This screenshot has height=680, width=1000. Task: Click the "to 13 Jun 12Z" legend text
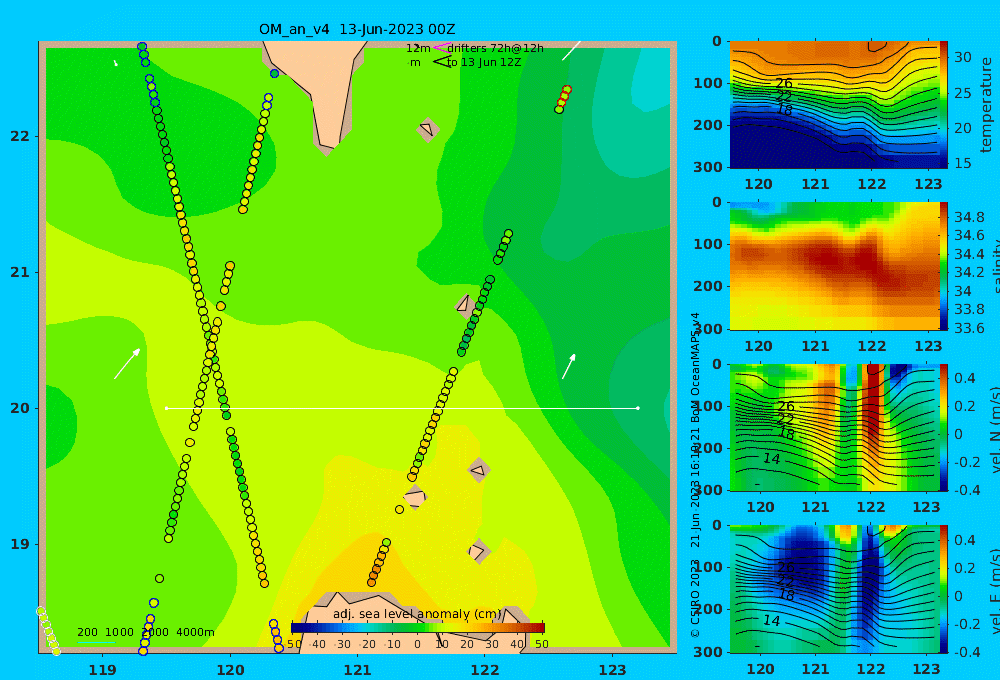pos(483,63)
